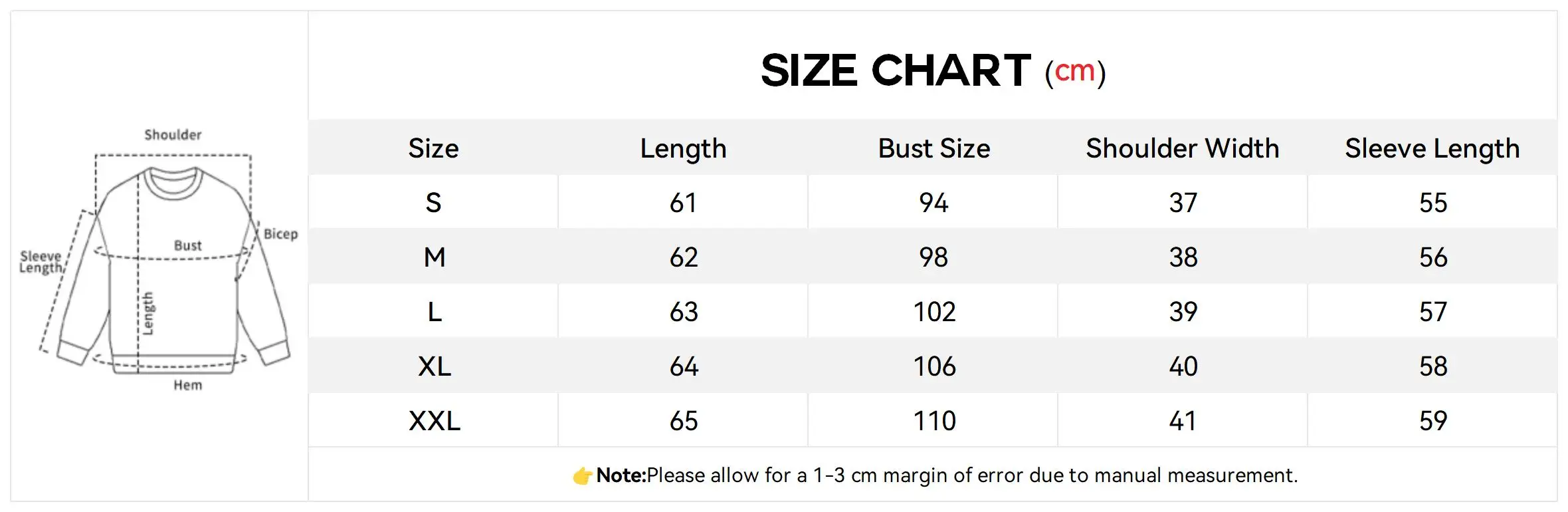Click the bust value 102 for L

tap(934, 312)
